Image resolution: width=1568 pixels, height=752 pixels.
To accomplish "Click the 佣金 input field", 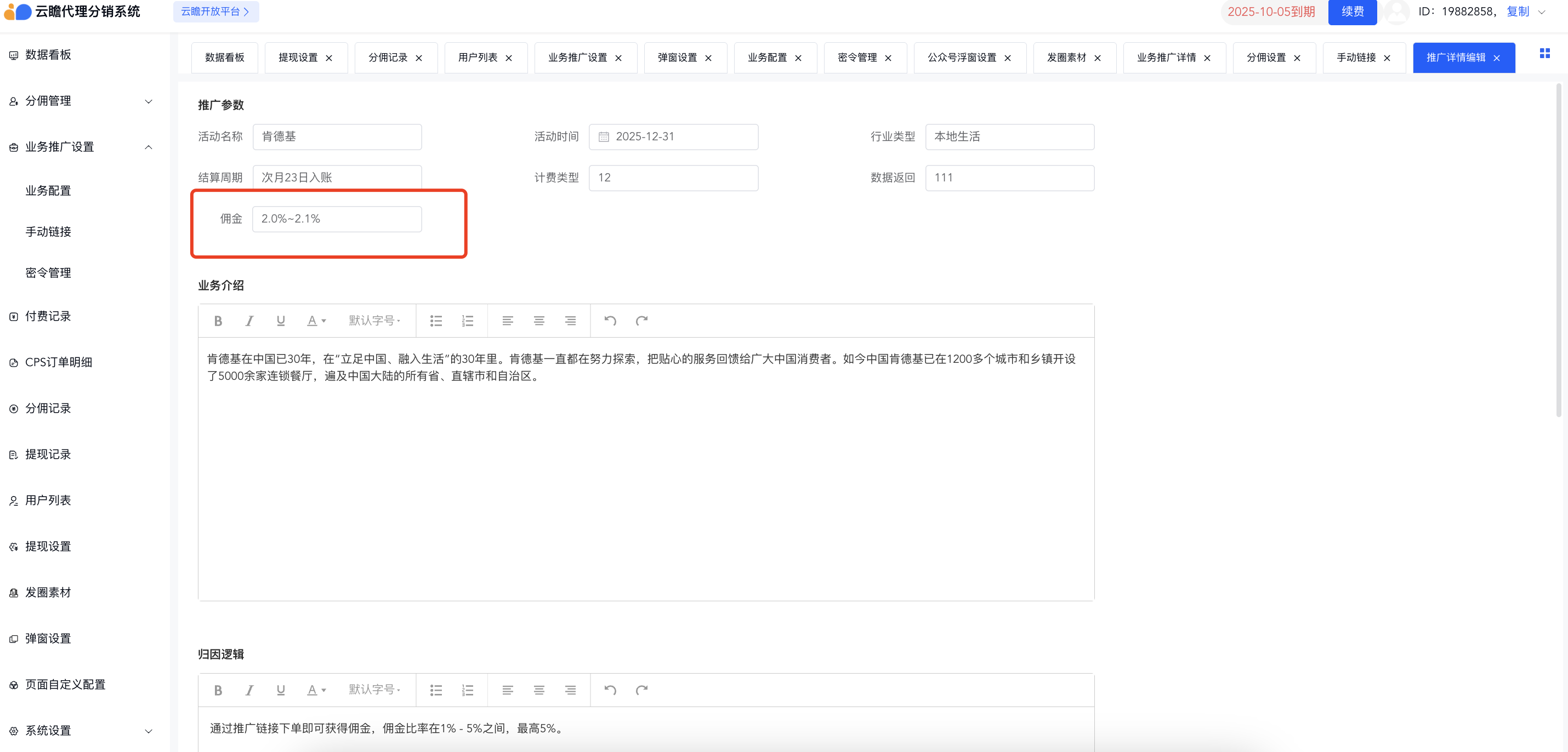I will [337, 219].
